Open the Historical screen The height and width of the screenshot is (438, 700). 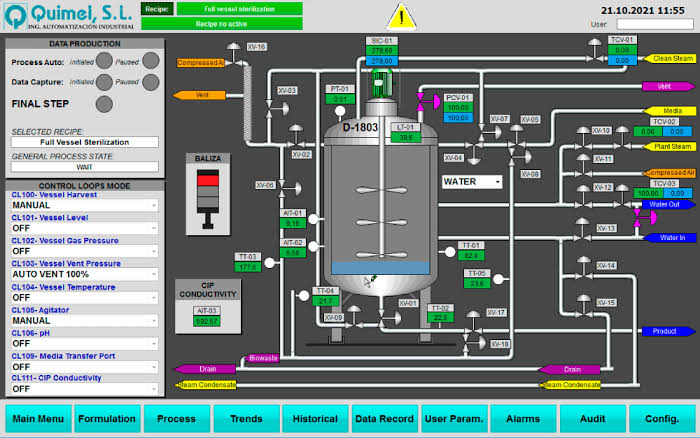315,419
